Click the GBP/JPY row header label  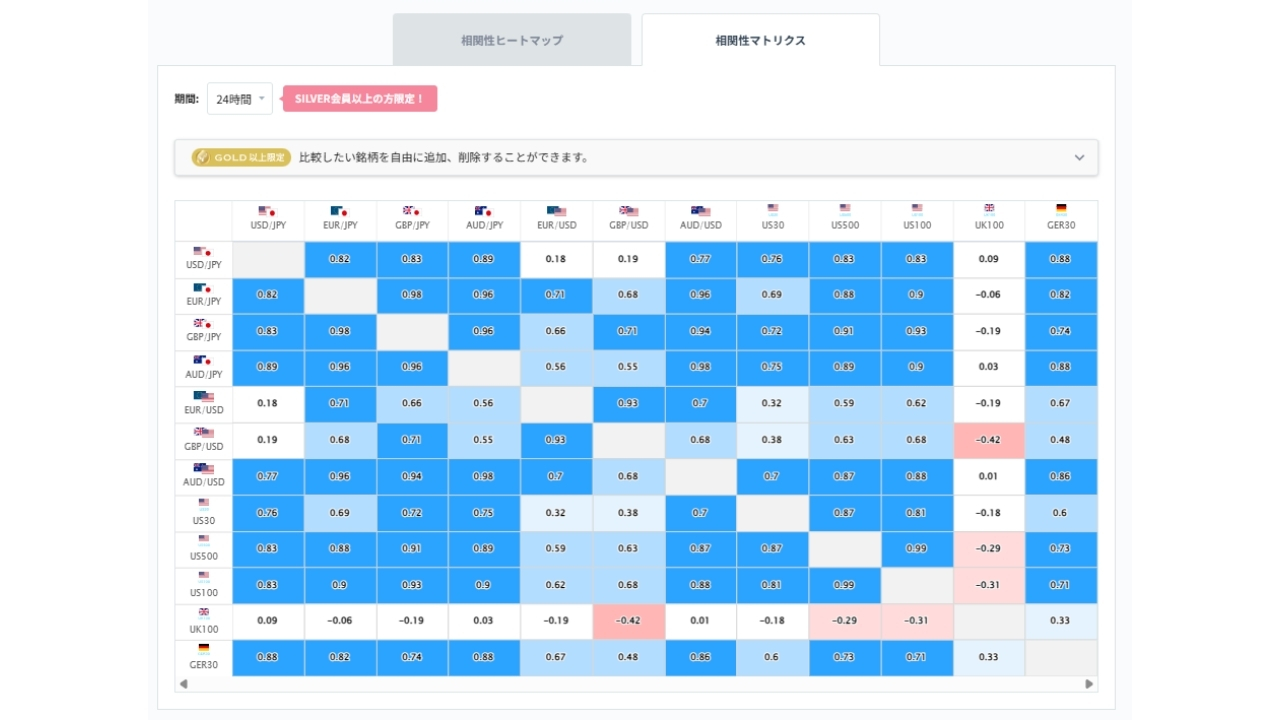[x=204, y=338]
